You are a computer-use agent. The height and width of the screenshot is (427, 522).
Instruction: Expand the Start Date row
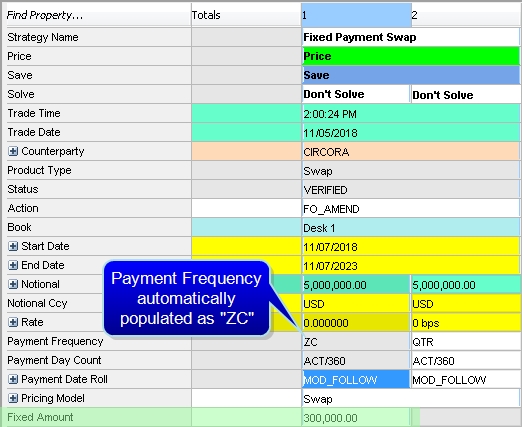tap(13, 246)
